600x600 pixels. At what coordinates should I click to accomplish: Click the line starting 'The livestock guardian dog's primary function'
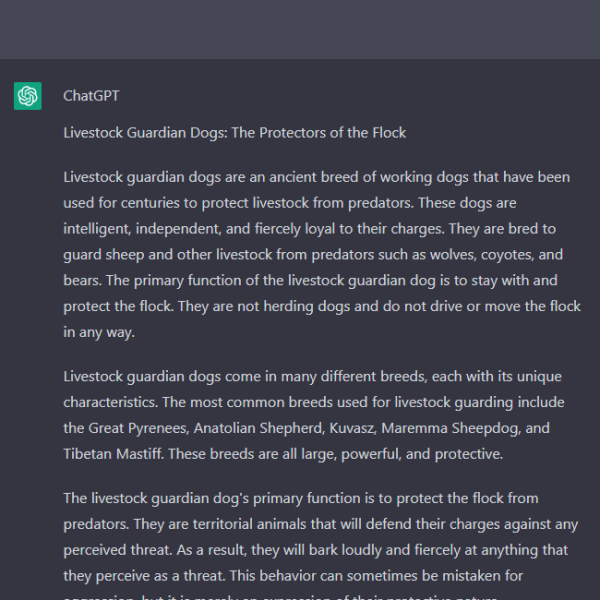301,499
